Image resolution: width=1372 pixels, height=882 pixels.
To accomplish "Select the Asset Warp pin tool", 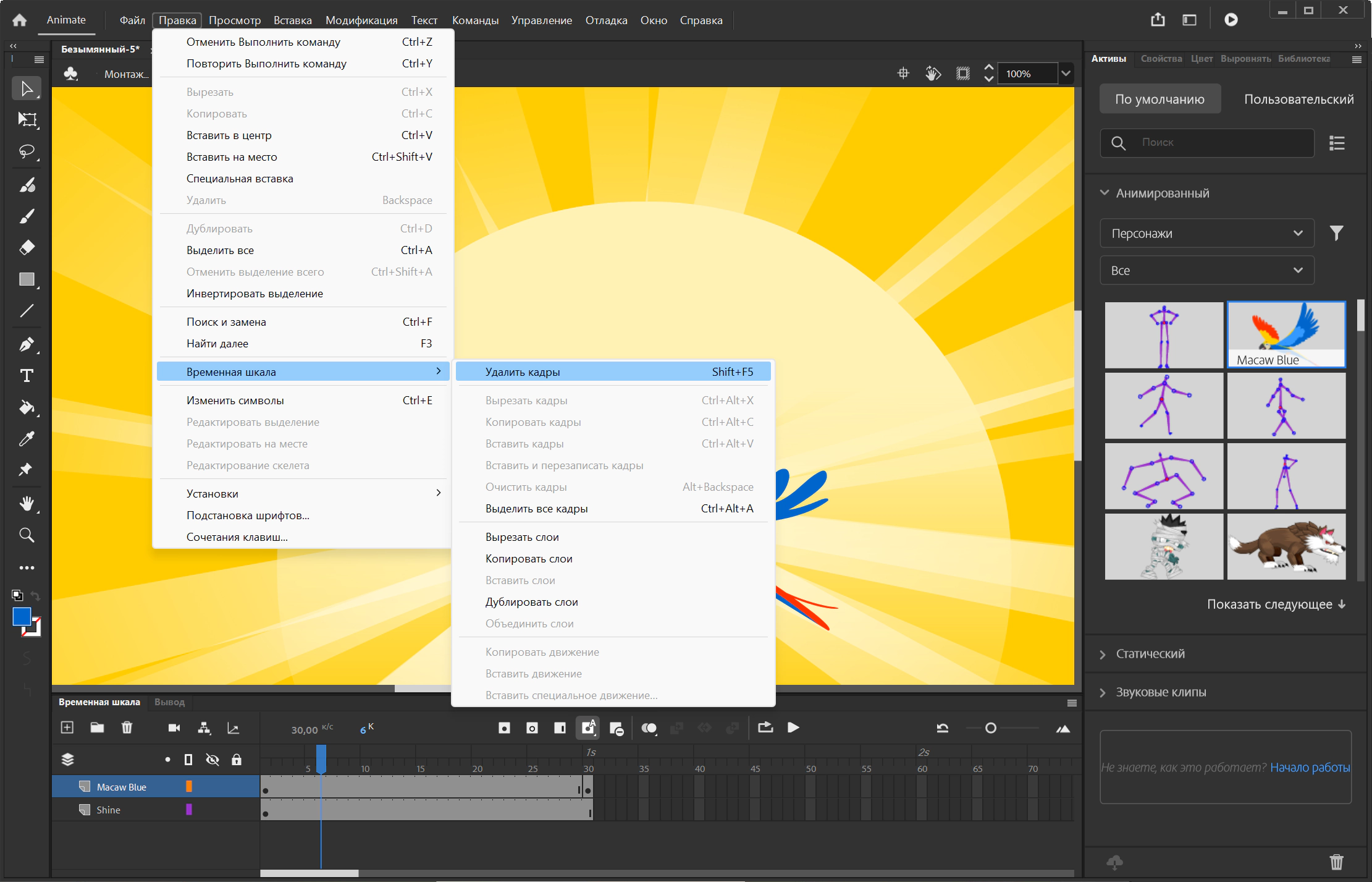I will pyautogui.click(x=27, y=470).
